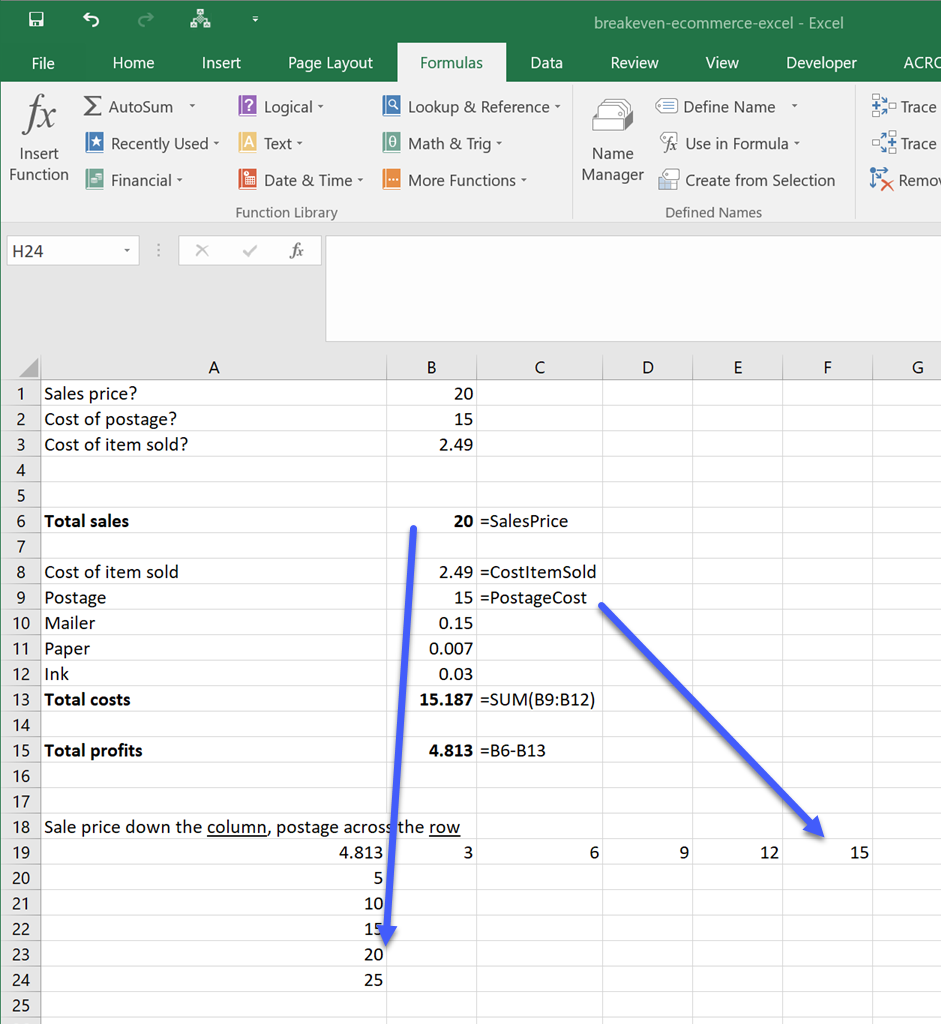Click the AutoSum sigma icon
Viewport: 941px width, 1024px height.
click(93, 107)
